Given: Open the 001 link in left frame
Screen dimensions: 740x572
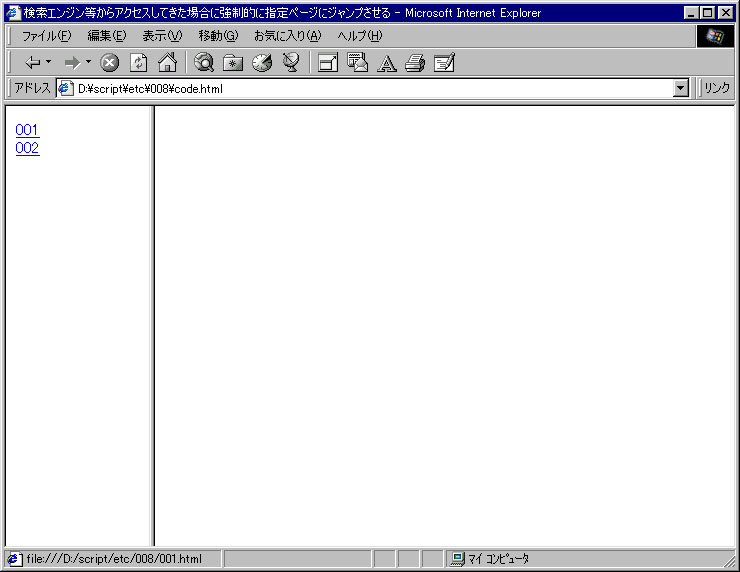Looking at the screenshot, I should 27,130.
